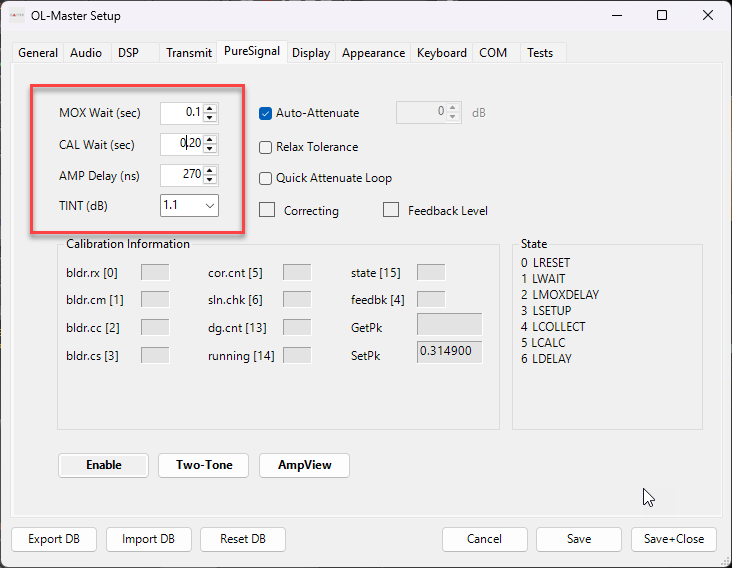732x568 pixels.
Task: Open AmpView
Action: click(304, 465)
